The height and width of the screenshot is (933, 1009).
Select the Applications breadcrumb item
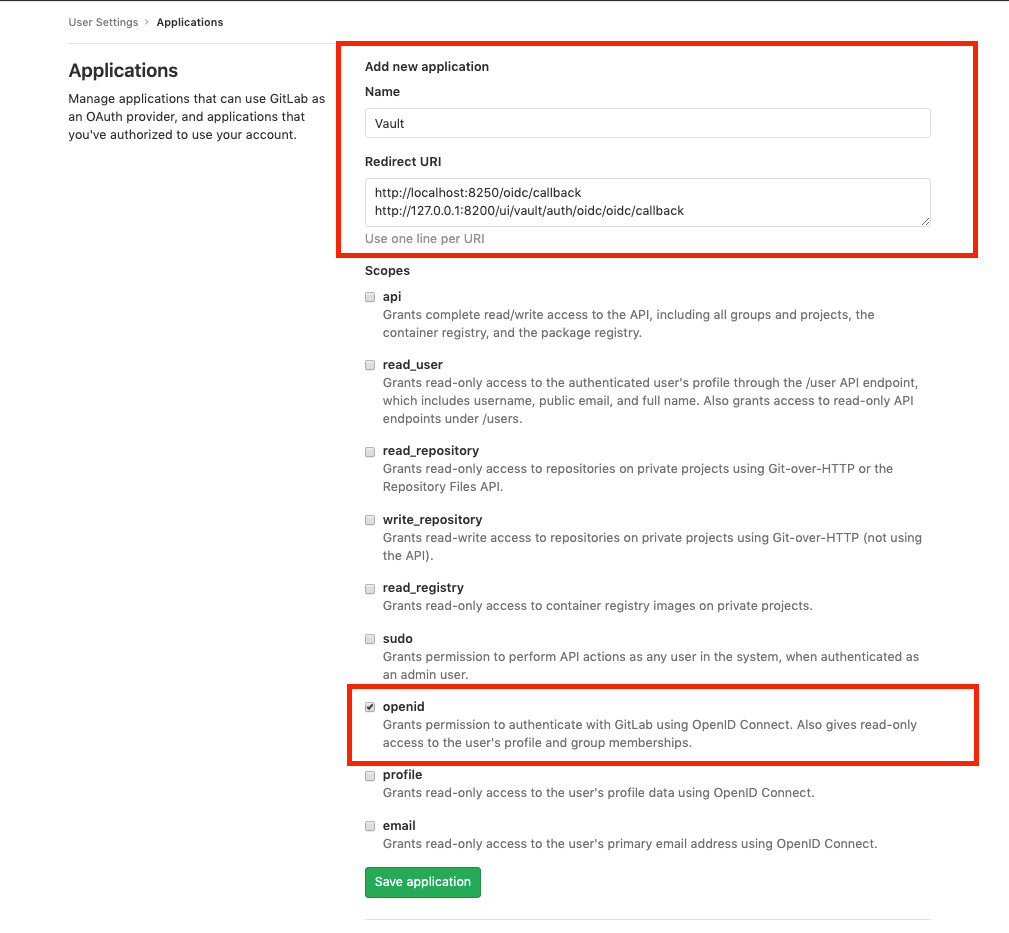189,21
